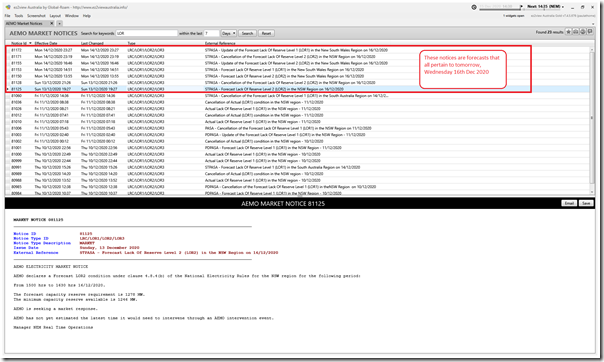Click the star icon beside Found 29 results
The image size is (604, 362).
coord(568,32)
